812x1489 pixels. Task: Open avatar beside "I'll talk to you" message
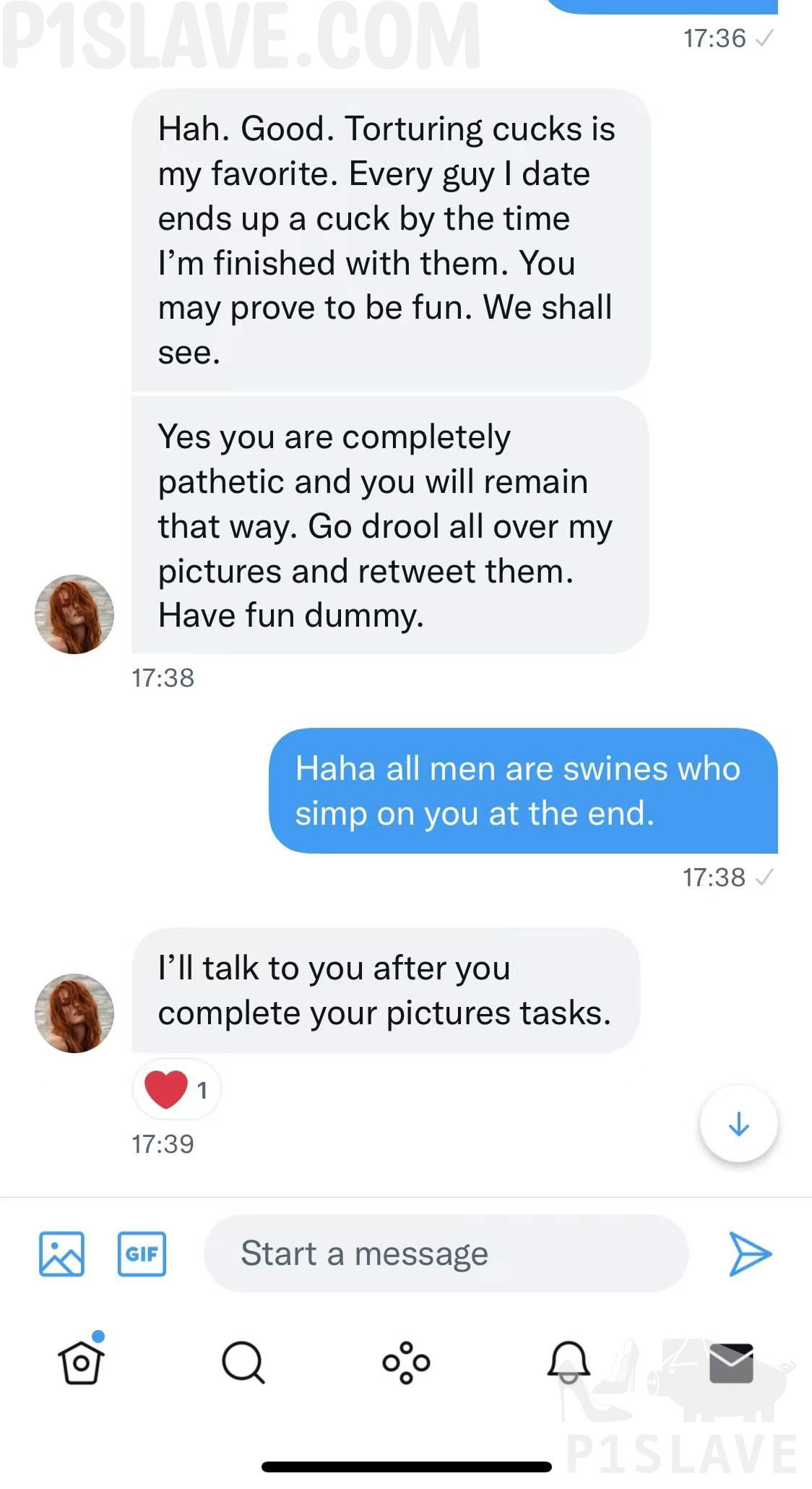[74, 1013]
